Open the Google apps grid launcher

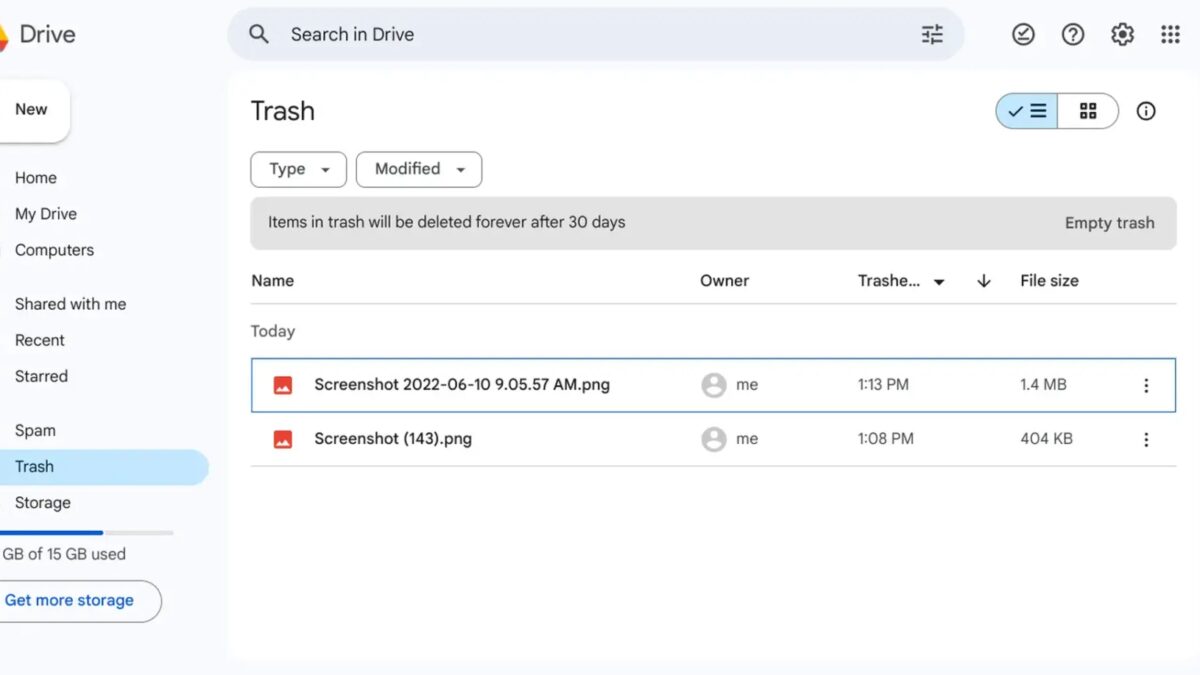click(x=1170, y=35)
